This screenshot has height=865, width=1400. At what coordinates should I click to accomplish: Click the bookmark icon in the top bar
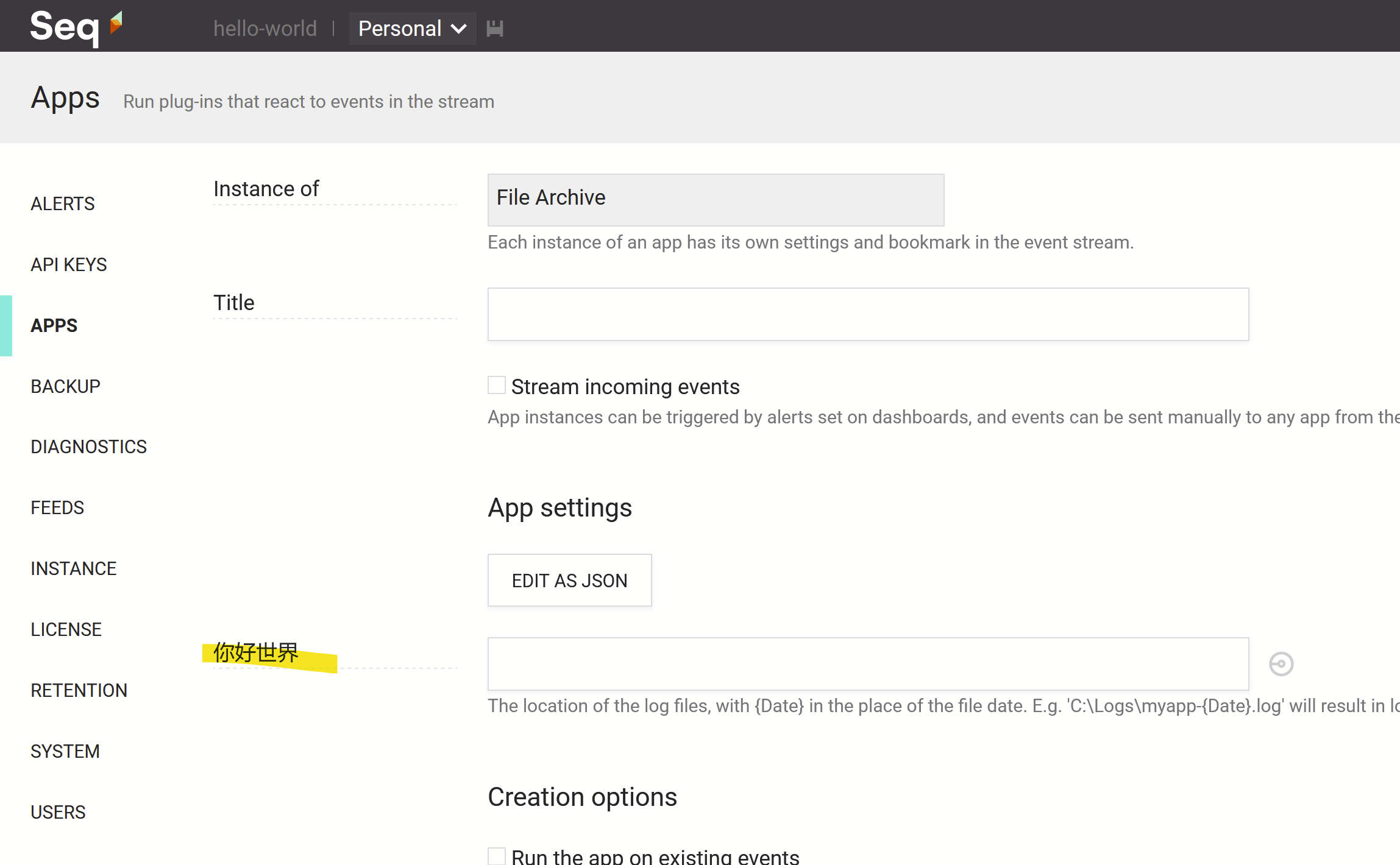(495, 28)
